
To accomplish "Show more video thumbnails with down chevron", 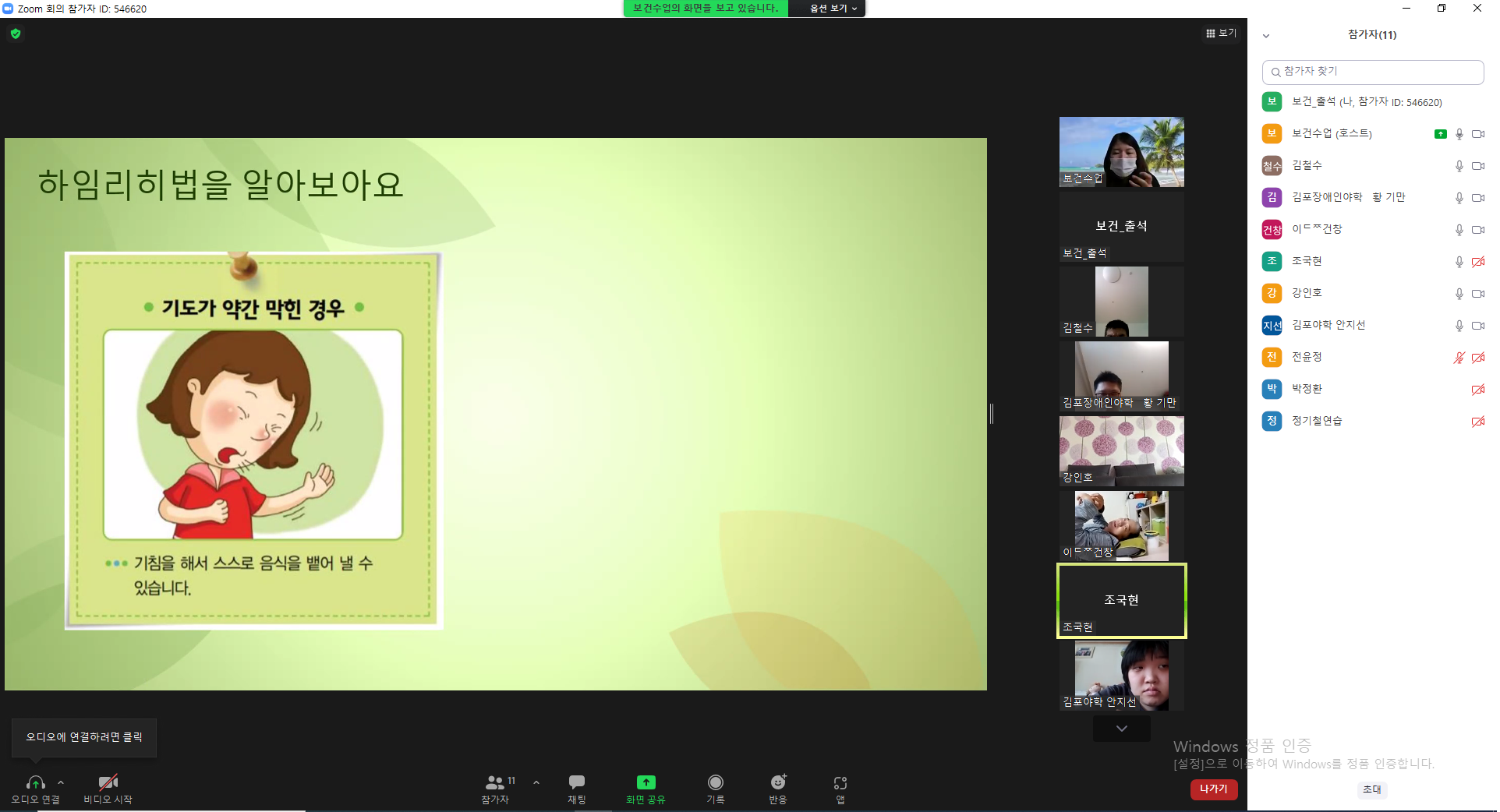I will [1122, 729].
